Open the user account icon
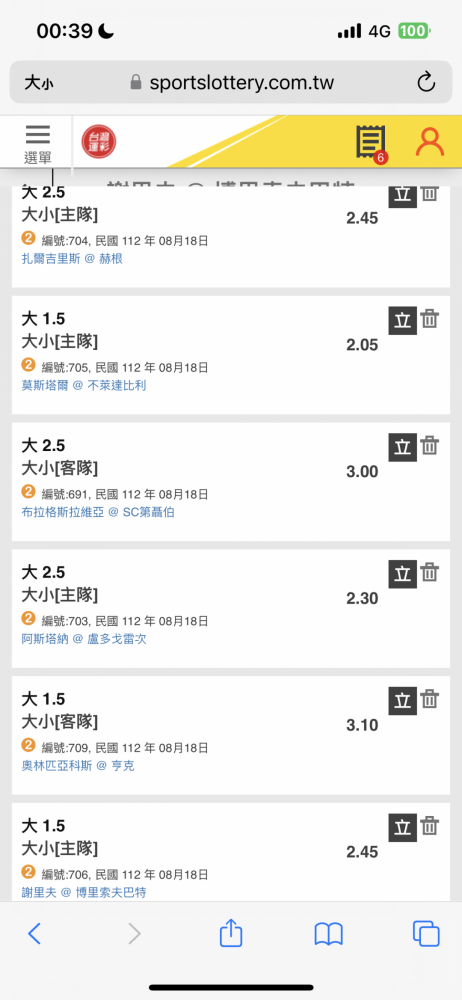 pyautogui.click(x=429, y=142)
